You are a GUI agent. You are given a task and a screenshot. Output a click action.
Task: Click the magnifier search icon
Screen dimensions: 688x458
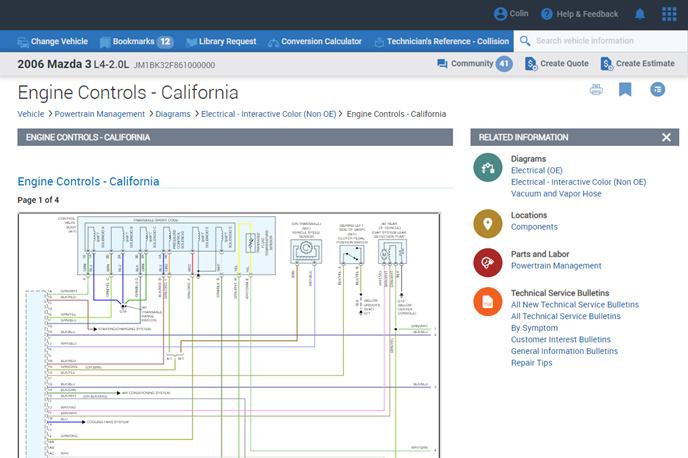coord(525,41)
